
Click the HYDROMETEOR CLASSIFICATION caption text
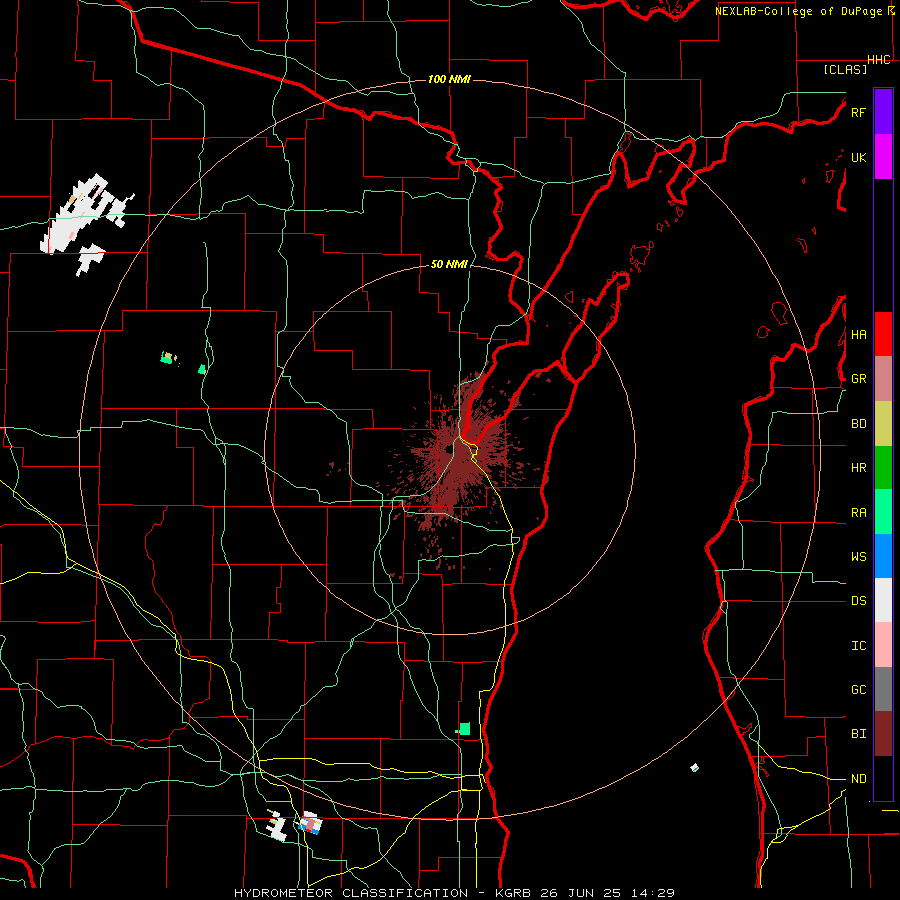click(x=351, y=893)
